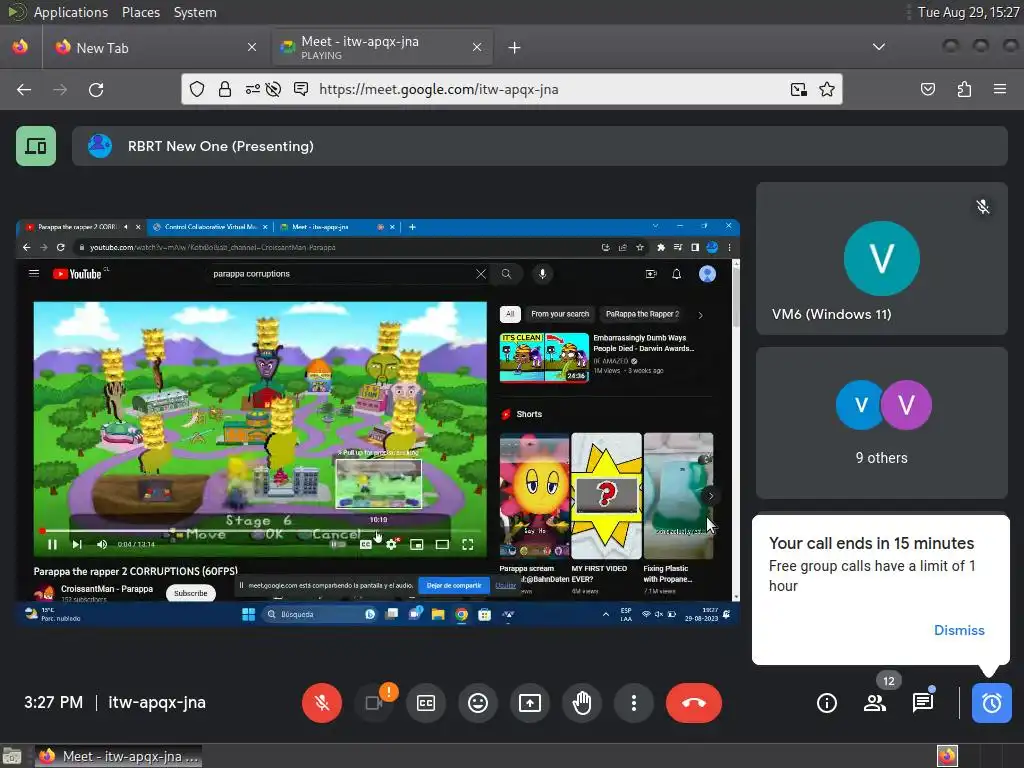
Task: Click the blue call timer alarm icon
Action: click(991, 703)
